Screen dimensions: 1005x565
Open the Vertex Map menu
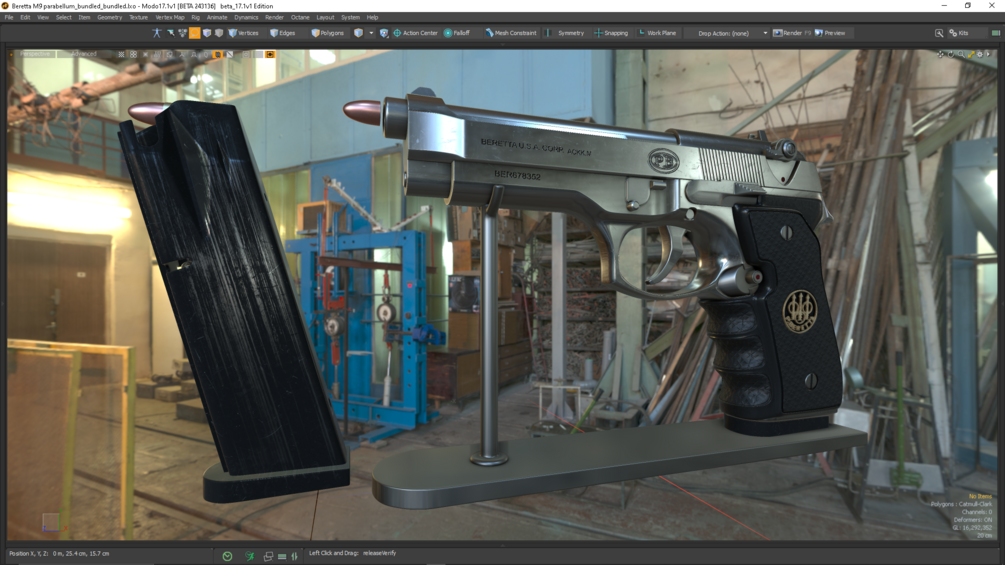click(x=170, y=17)
